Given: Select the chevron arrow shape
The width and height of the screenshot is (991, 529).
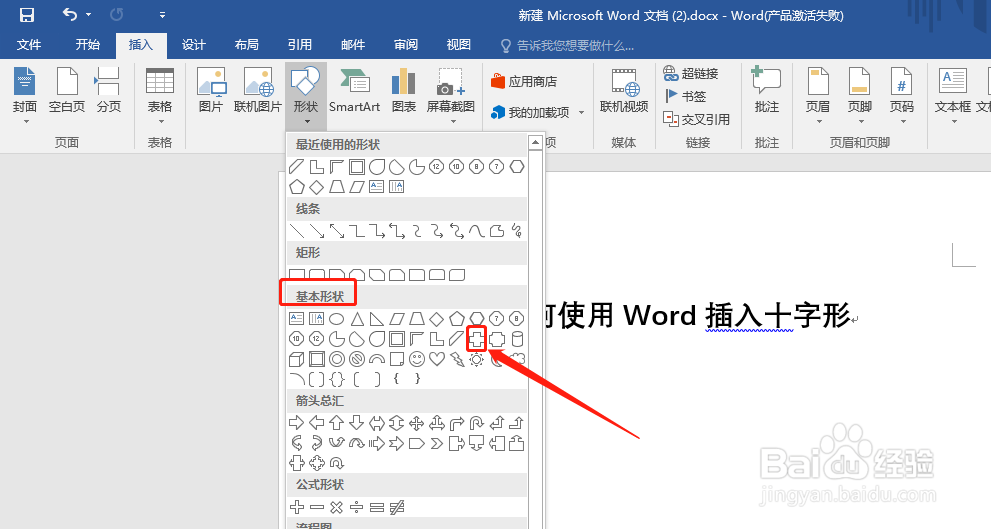Looking at the screenshot, I should [x=437, y=443].
